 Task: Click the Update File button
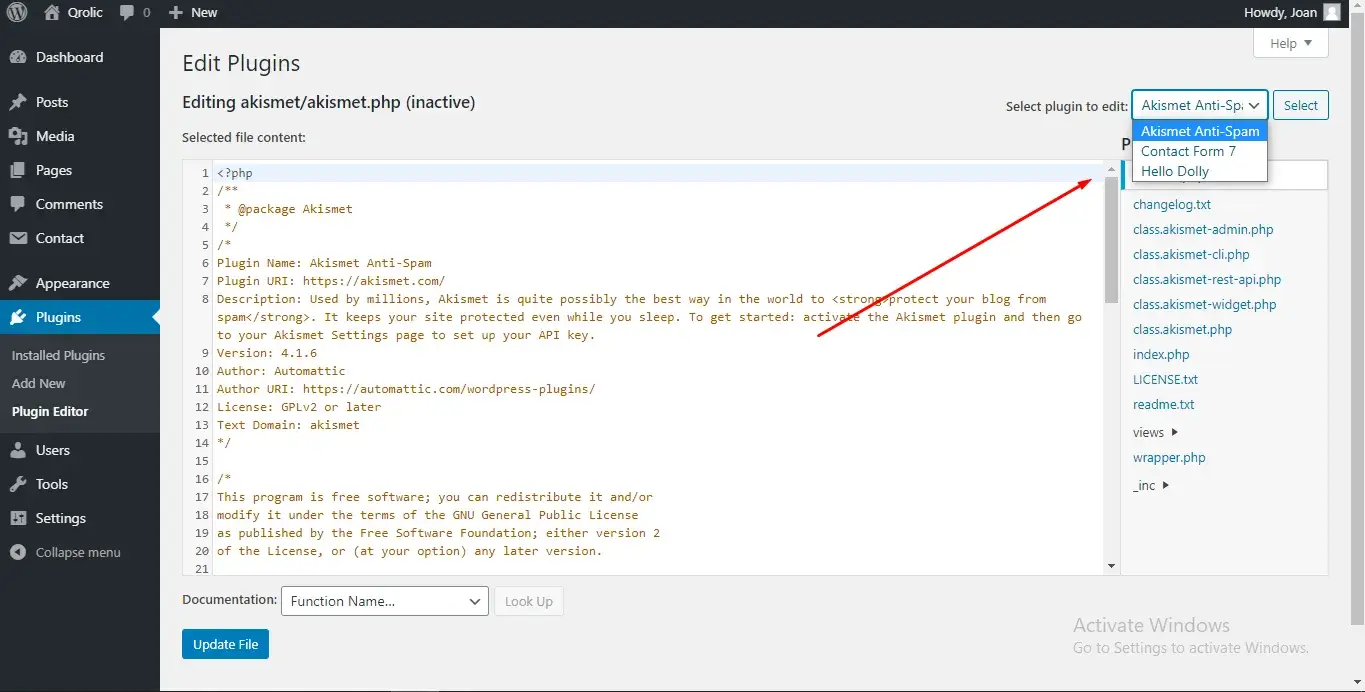click(225, 644)
